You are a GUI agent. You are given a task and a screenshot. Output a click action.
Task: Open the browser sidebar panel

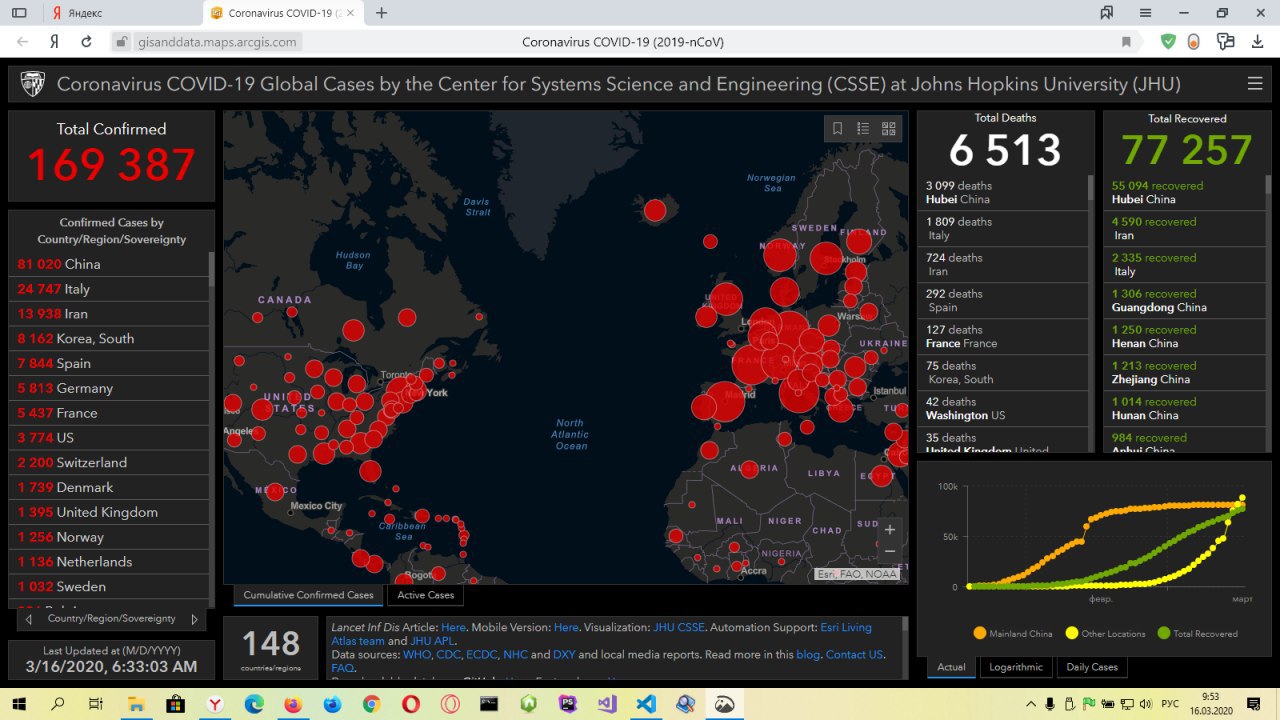point(19,13)
